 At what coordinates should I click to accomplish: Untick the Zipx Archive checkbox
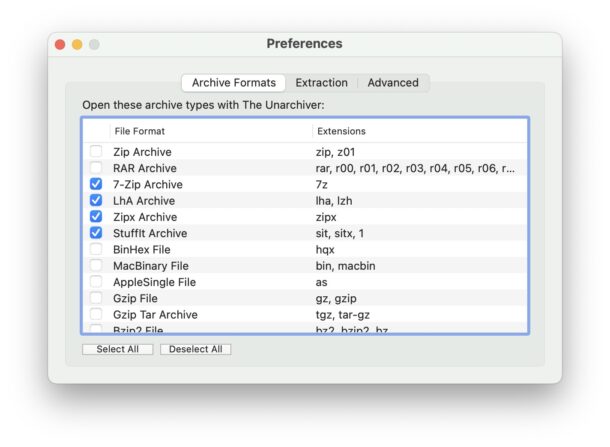point(96,216)
